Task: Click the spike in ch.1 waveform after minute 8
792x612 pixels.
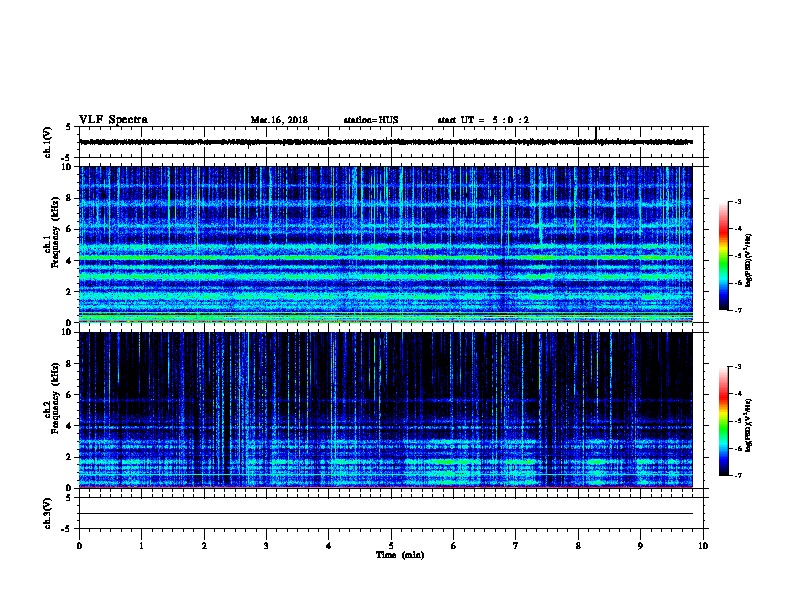Action: (x=596, y=133)
